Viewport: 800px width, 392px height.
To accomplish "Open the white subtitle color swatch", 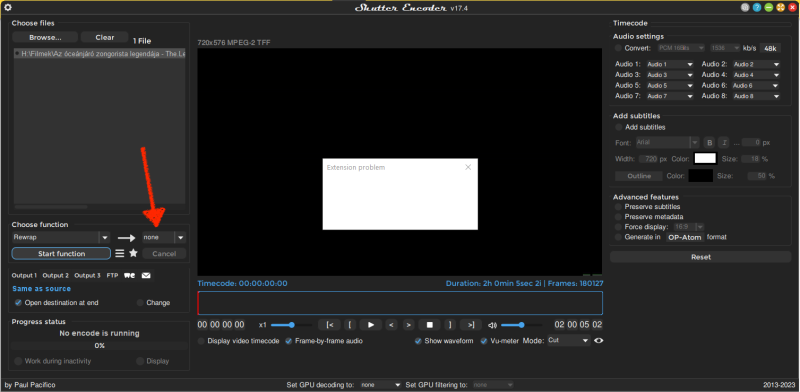I will (705, 159).
